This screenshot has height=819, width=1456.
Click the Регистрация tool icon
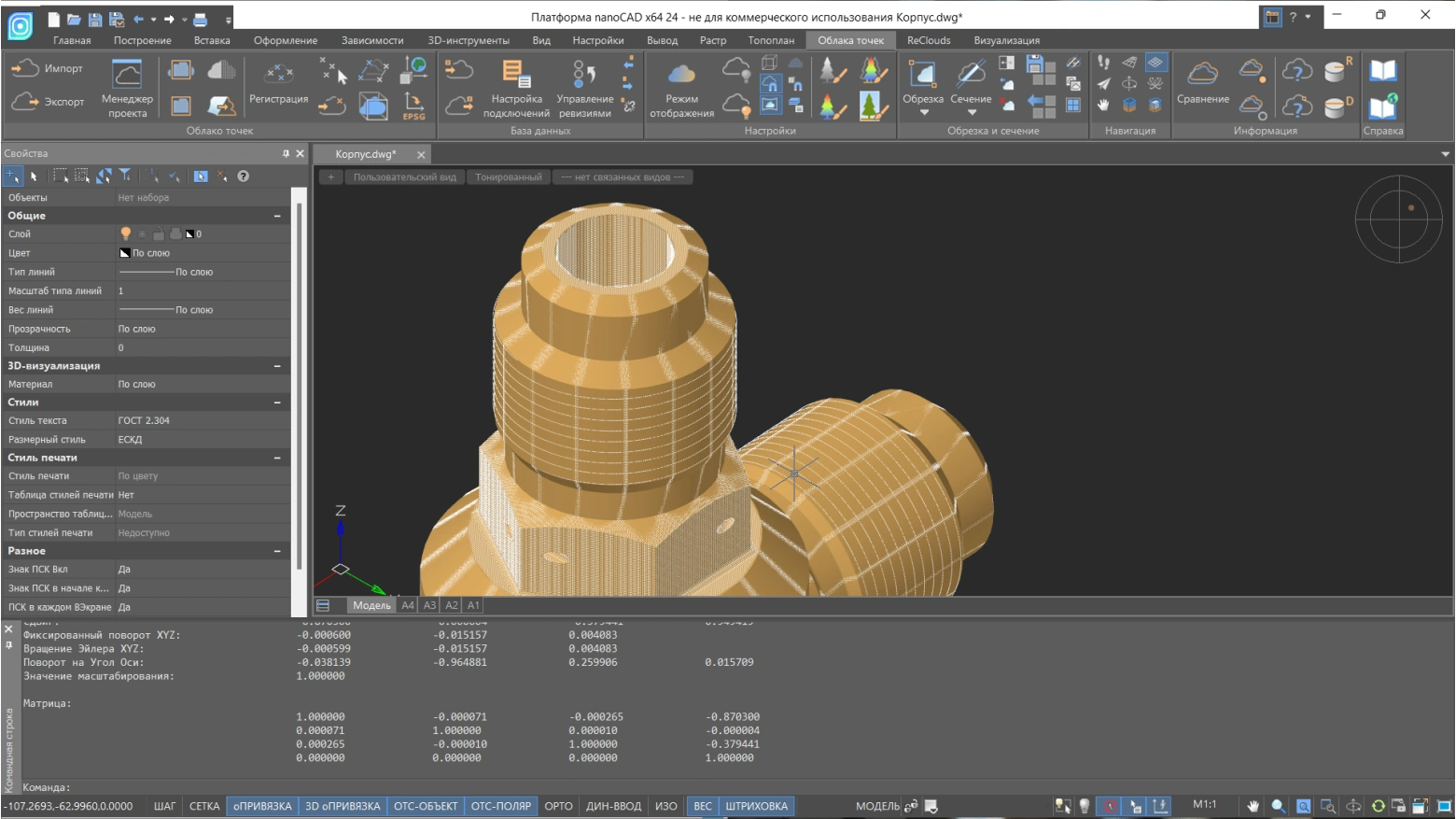click(278, 75)
